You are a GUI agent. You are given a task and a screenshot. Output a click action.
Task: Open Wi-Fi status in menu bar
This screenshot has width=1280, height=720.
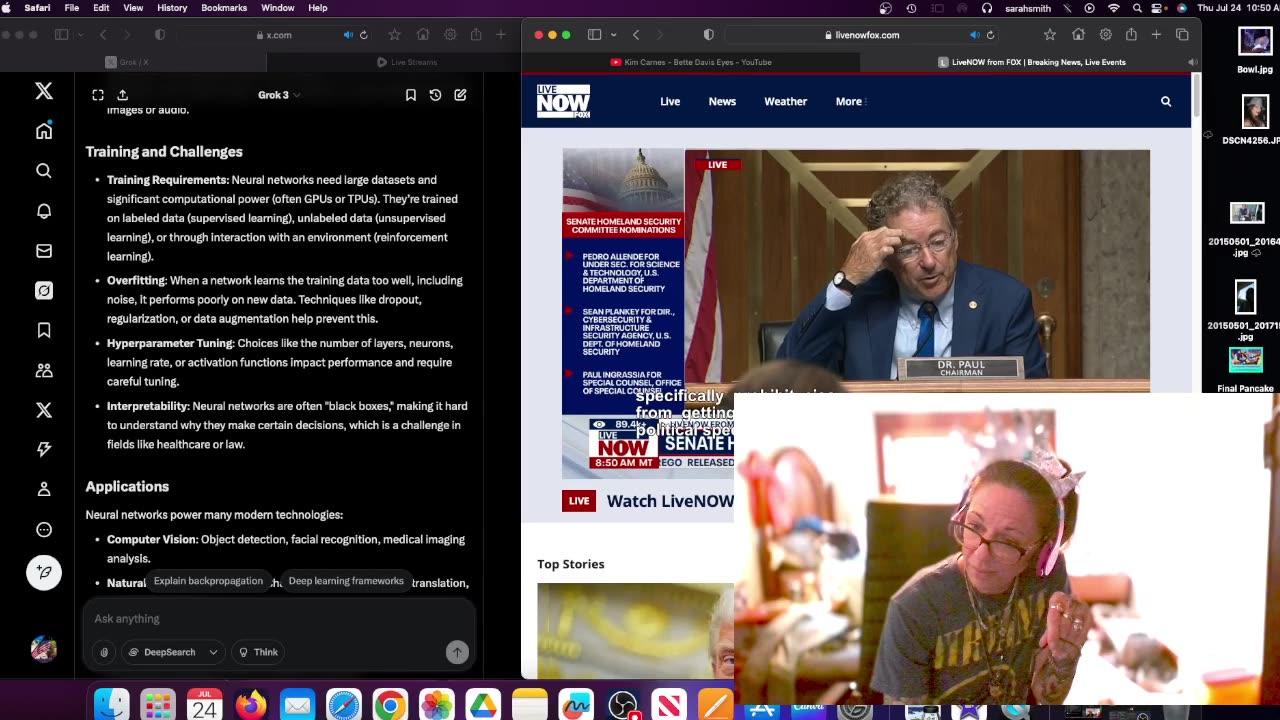pos(1114,8)
